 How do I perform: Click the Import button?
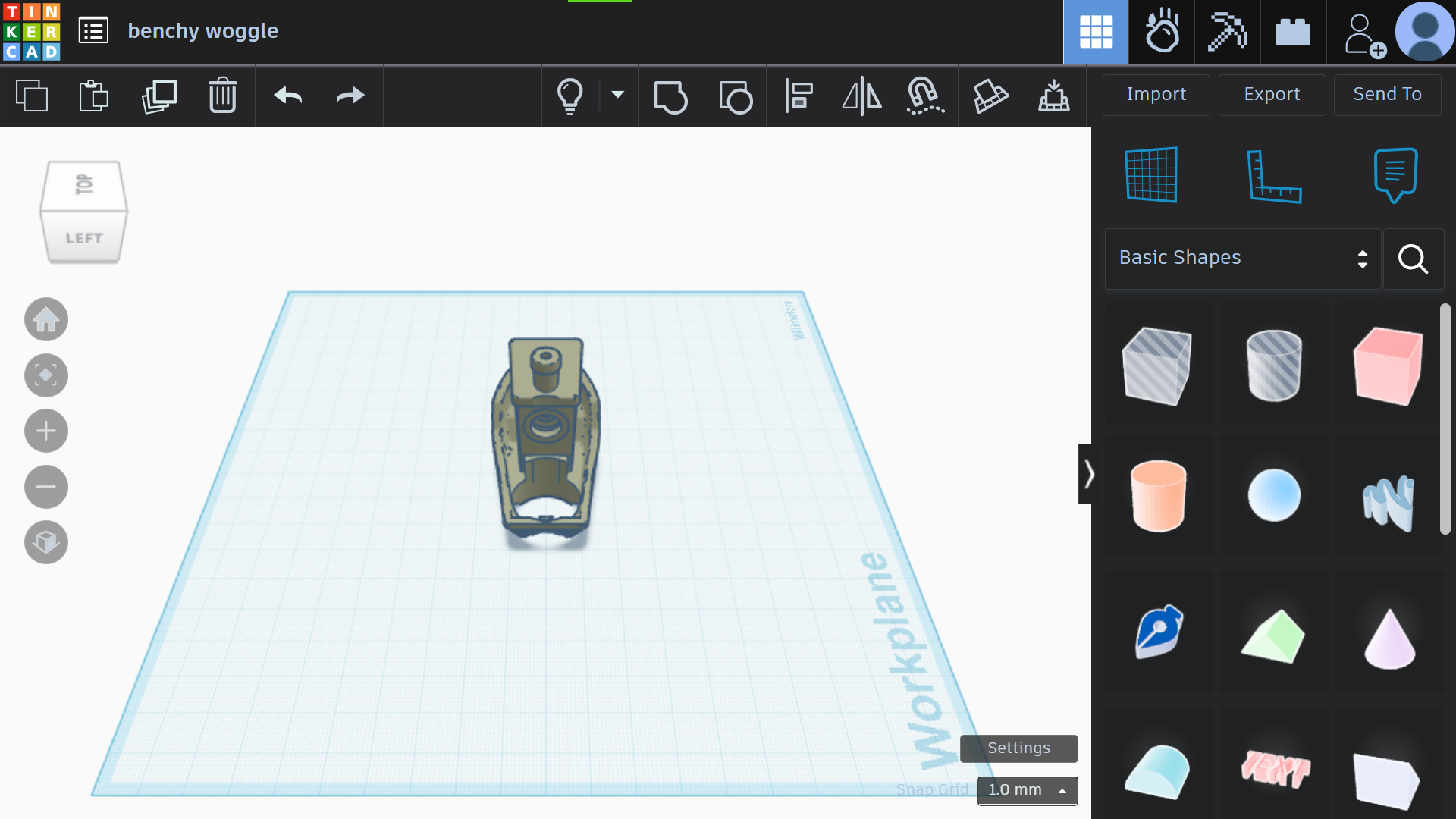[1156, 94]
